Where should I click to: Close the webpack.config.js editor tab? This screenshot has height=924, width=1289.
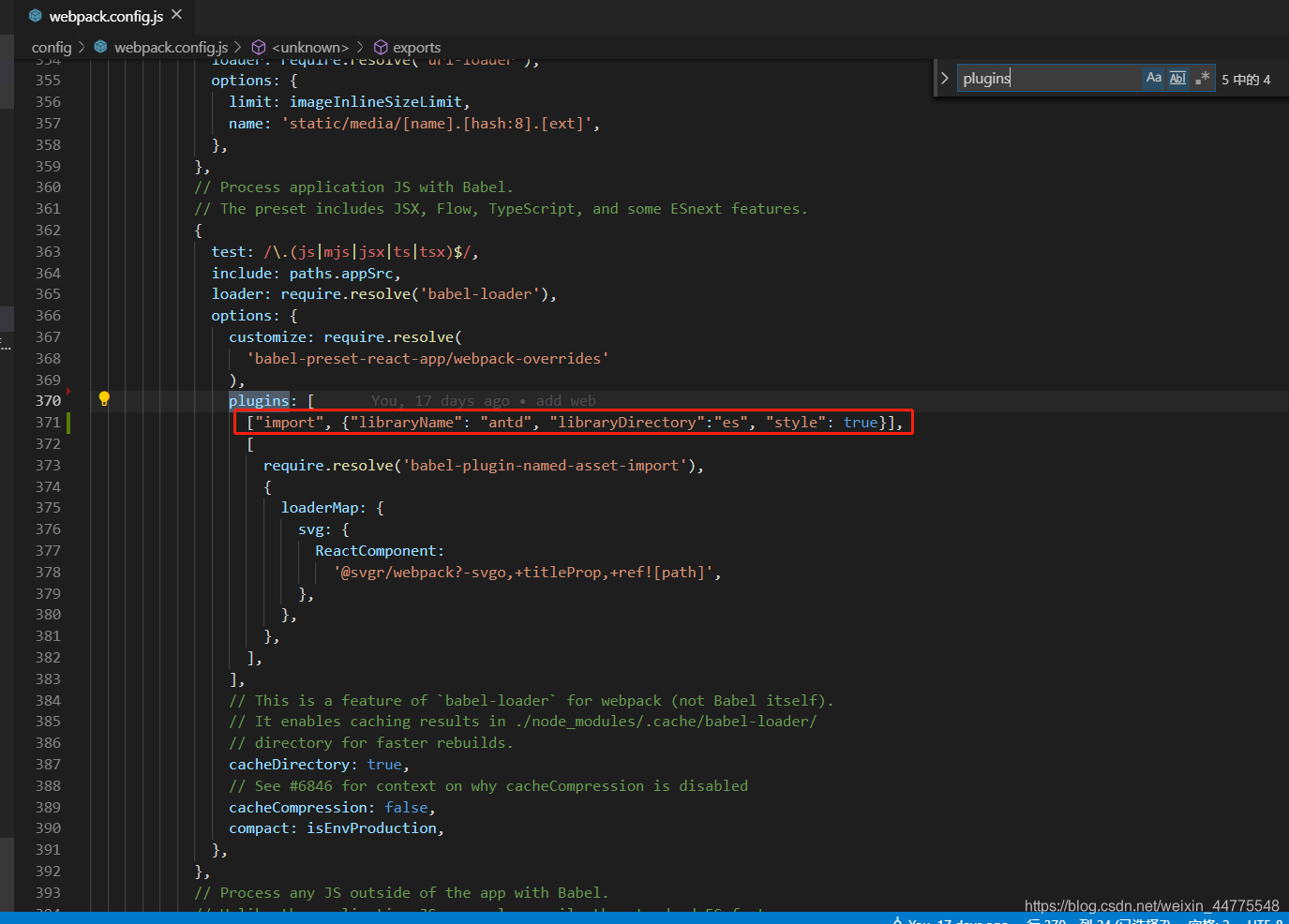pos(177,15)
